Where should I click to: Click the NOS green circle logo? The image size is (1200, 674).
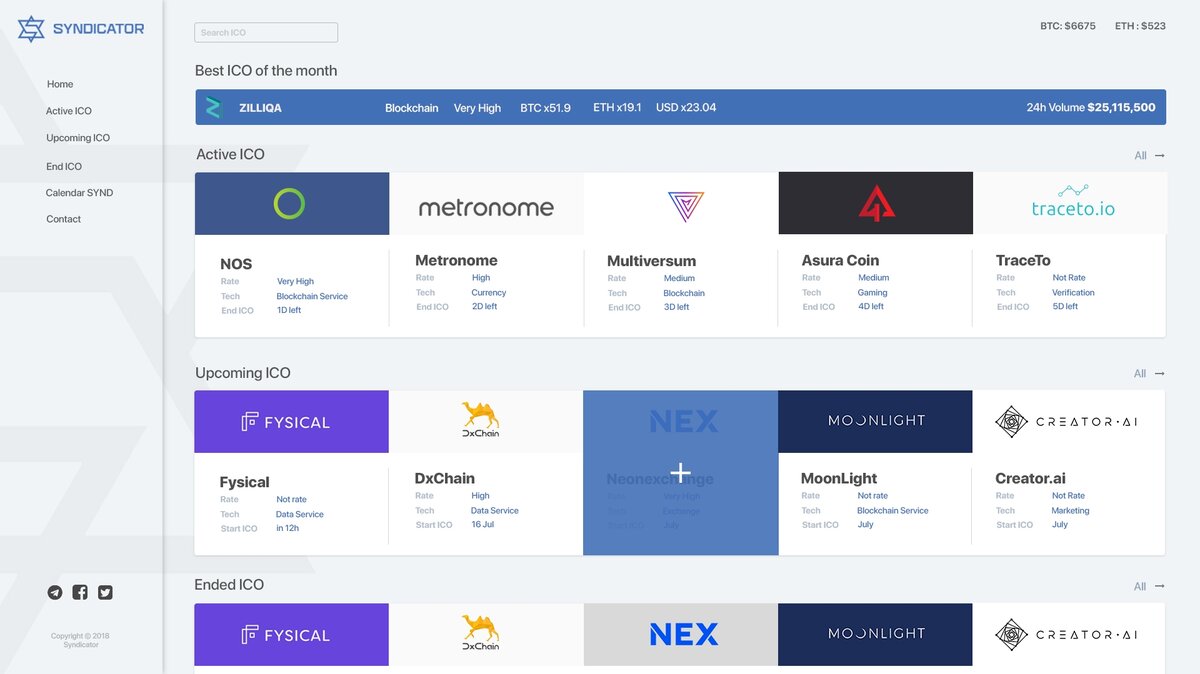click(289, 204)
